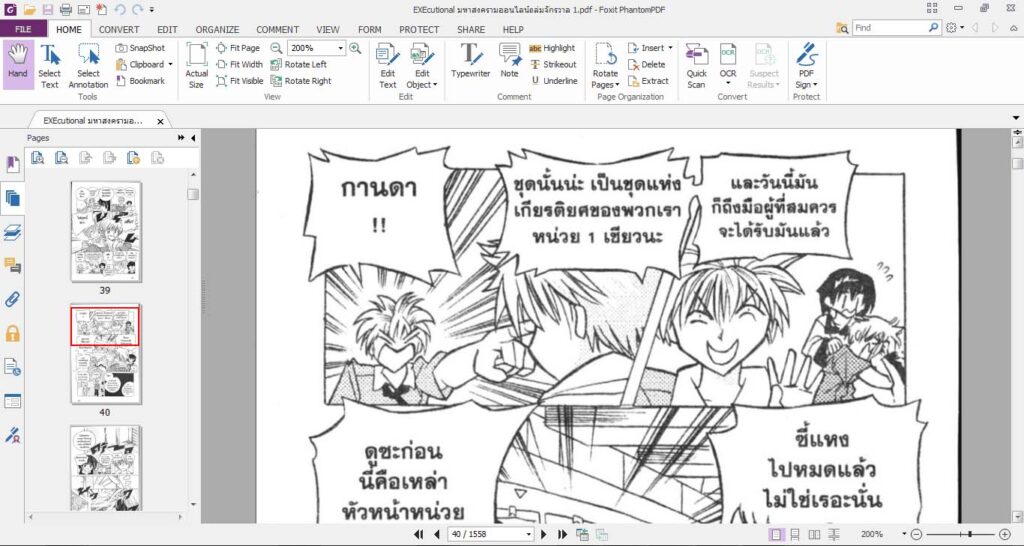Expand the Clipboard dropdown
This screenshot has width=1024, height=546.
pos(170,64)
